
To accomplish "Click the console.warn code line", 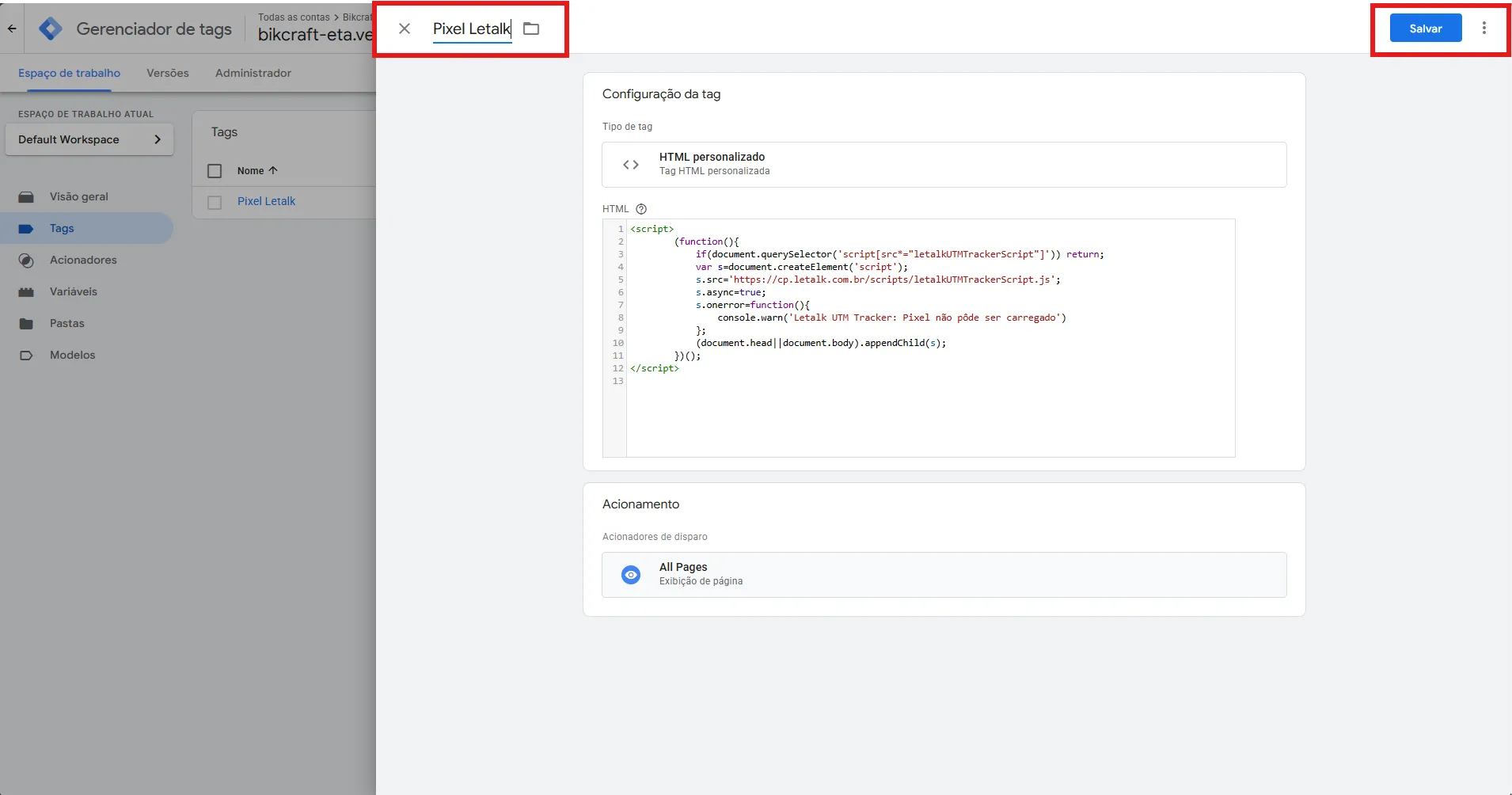I will [892, 318].
